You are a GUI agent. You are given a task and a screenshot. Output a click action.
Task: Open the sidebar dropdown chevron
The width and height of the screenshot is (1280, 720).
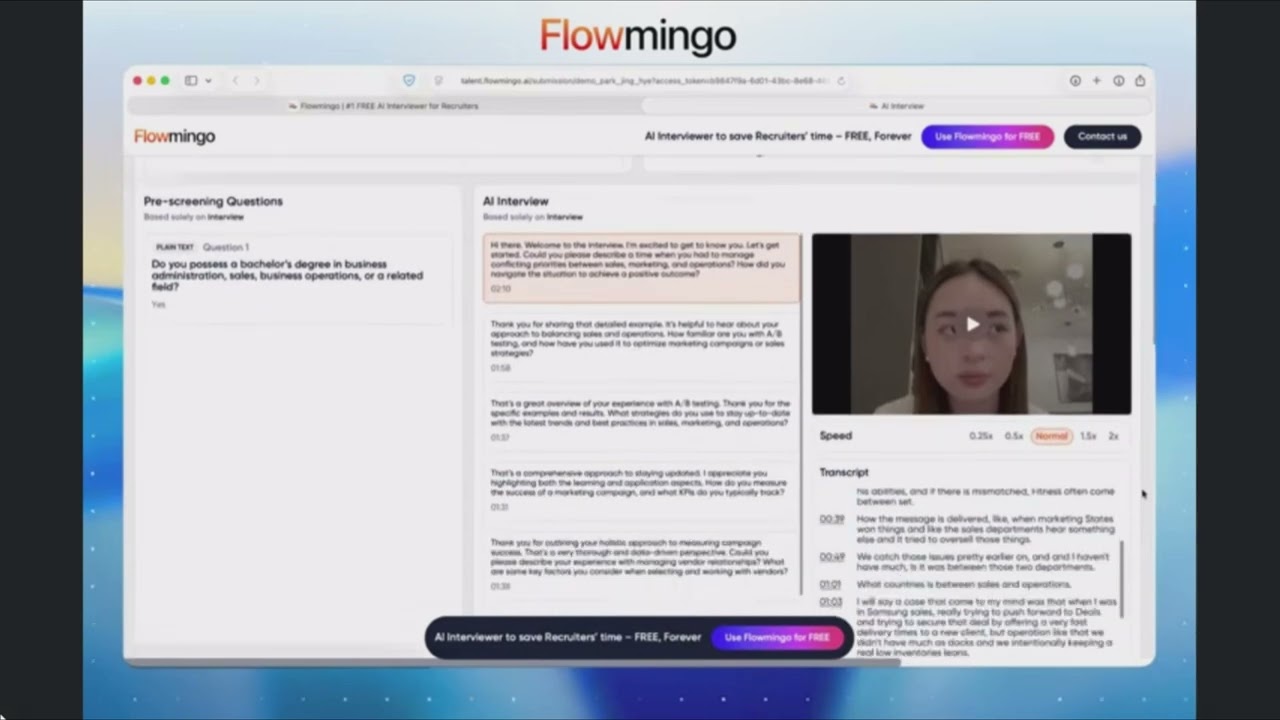coord(208,81)
